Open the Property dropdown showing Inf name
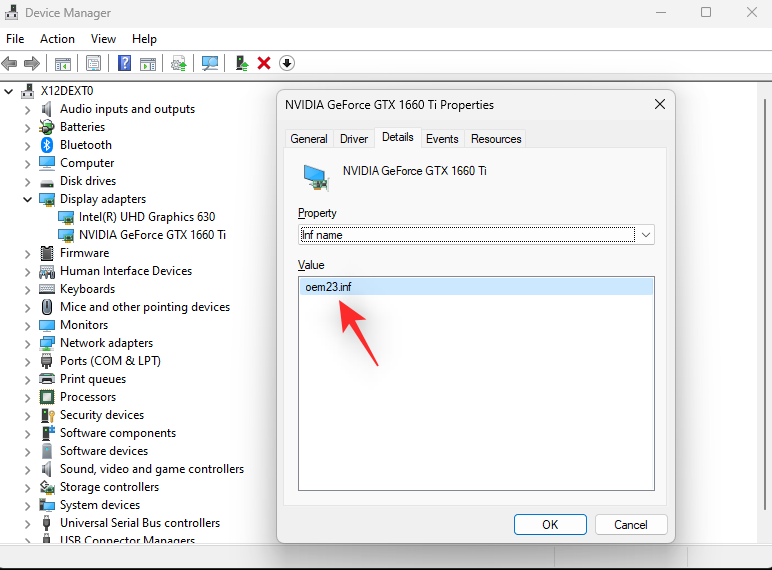The height and width of the screenshot is (570, 772). coord(645,235)
